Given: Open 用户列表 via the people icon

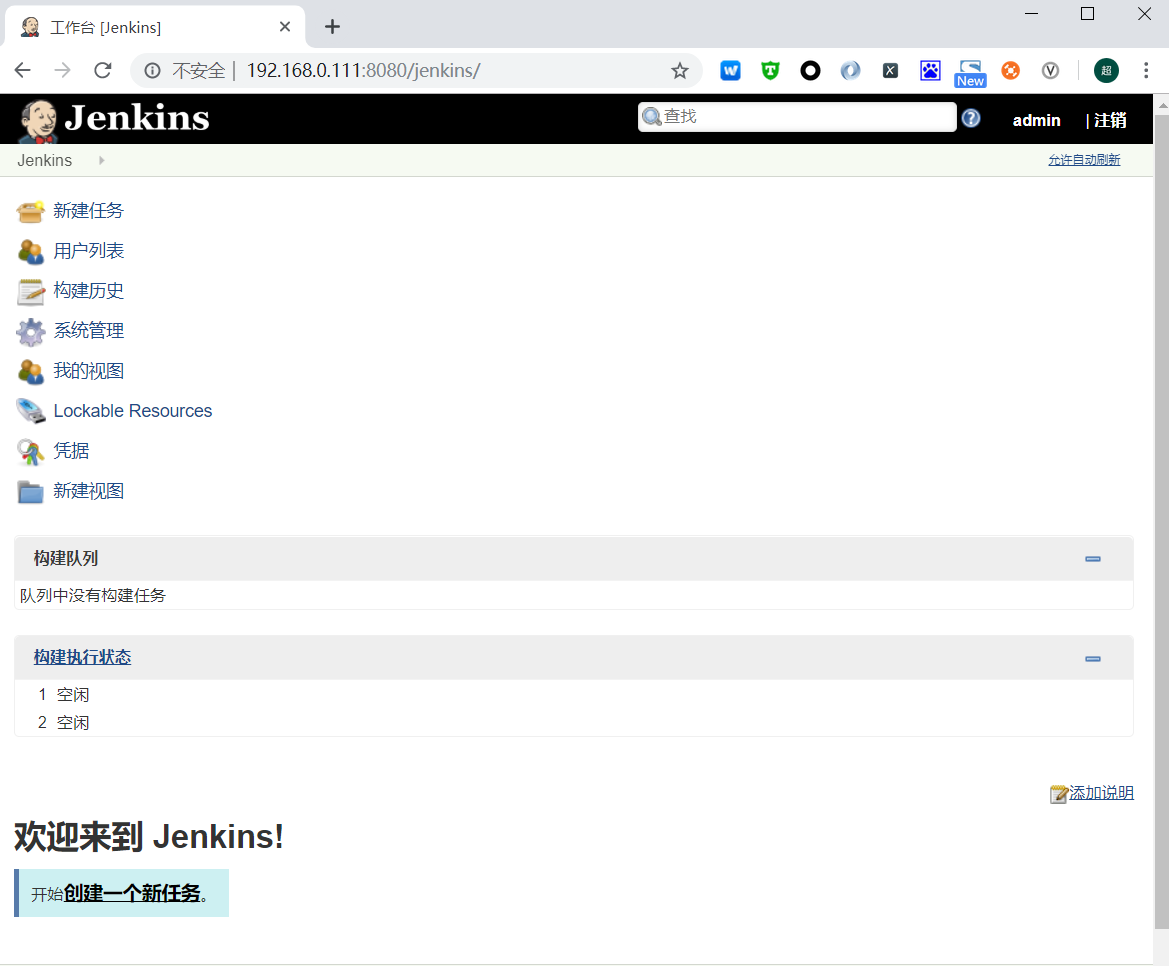Looking at the screenshot, I should 30,251.
